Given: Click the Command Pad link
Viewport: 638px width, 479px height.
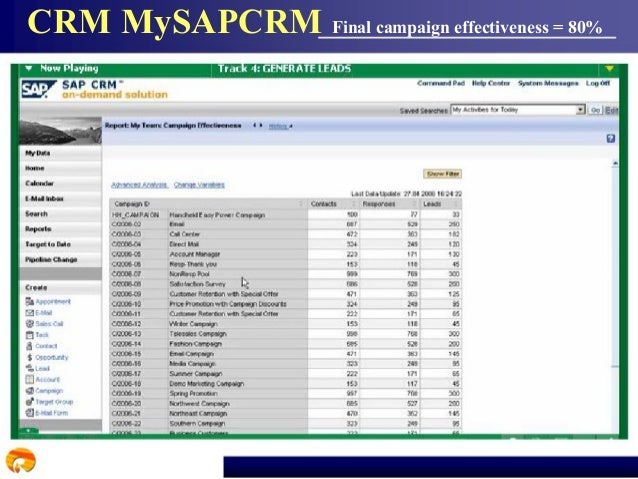Looking at the screenshot, I should 441,83.
